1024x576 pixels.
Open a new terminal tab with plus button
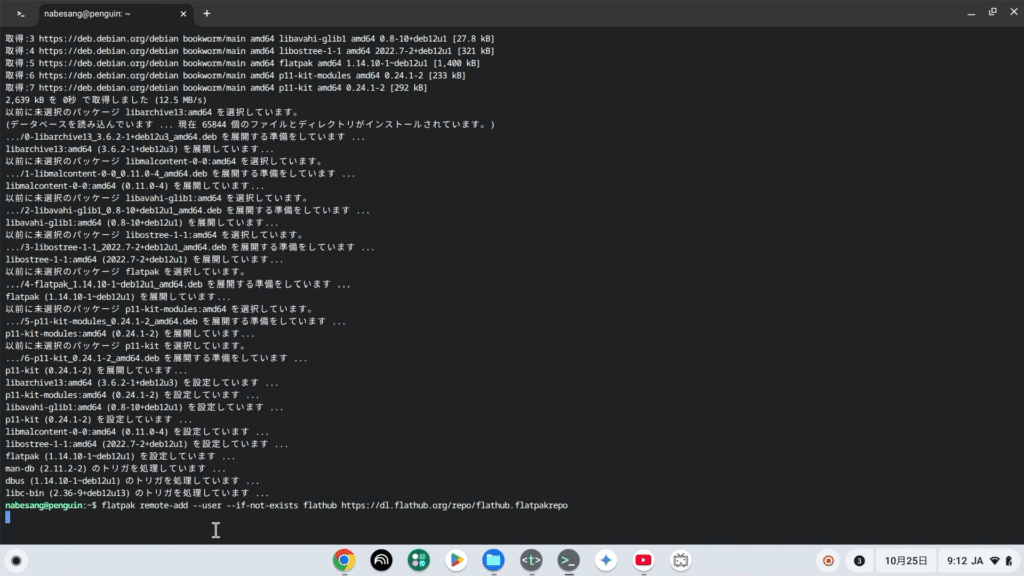[x=207, y=14]
